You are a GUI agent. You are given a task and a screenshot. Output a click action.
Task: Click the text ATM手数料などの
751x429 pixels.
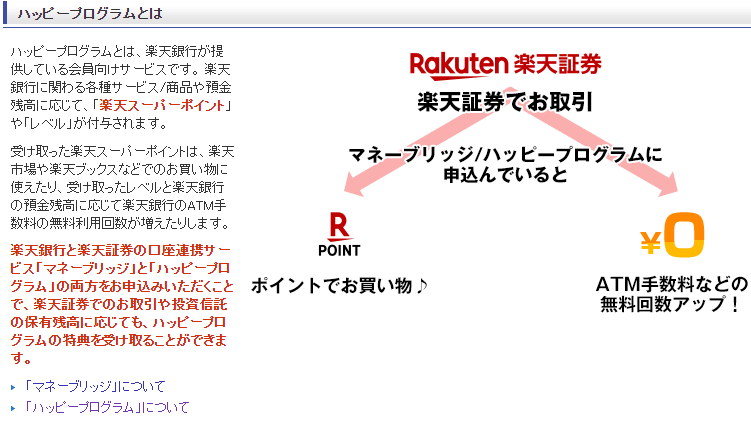click(x=671, y=284)
